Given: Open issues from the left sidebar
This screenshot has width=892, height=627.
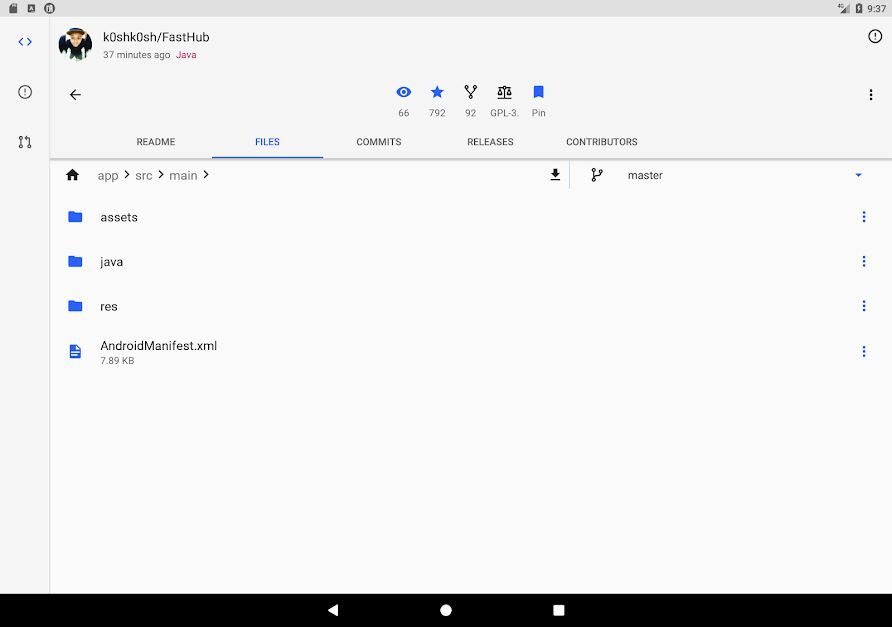Looking at the screenshot, I should [x=24, y=92].
